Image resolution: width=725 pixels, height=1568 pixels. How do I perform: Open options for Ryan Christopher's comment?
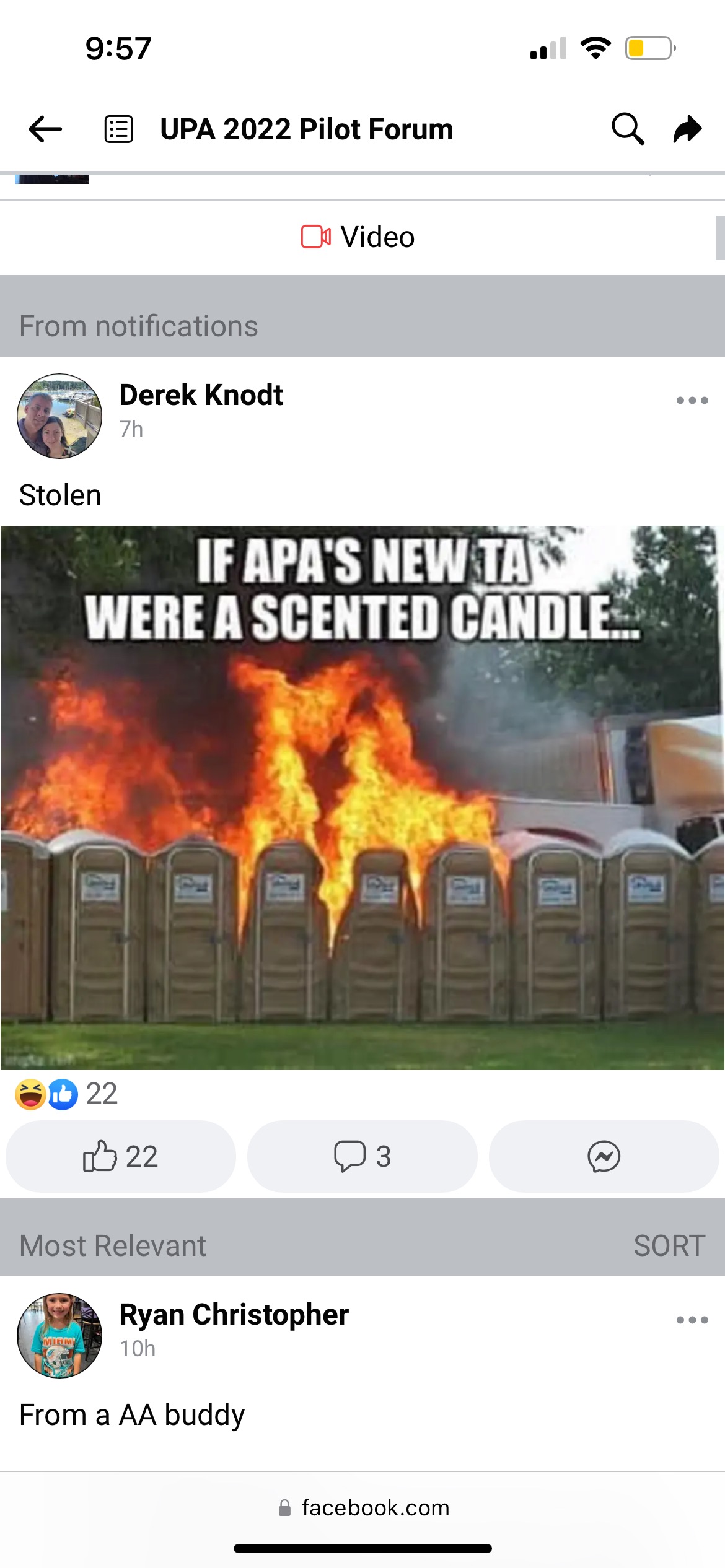692,1320
